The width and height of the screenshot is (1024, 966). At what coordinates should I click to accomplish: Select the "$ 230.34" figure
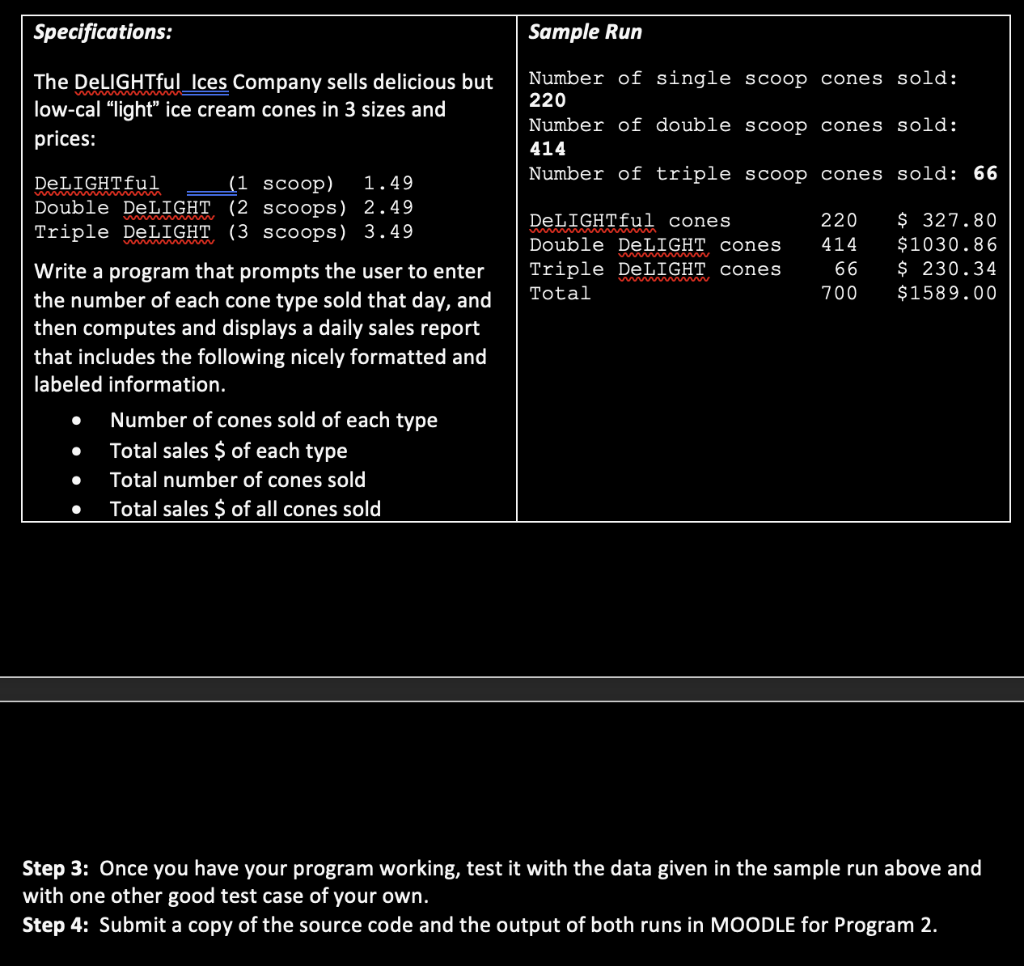[x=946, y=268]
